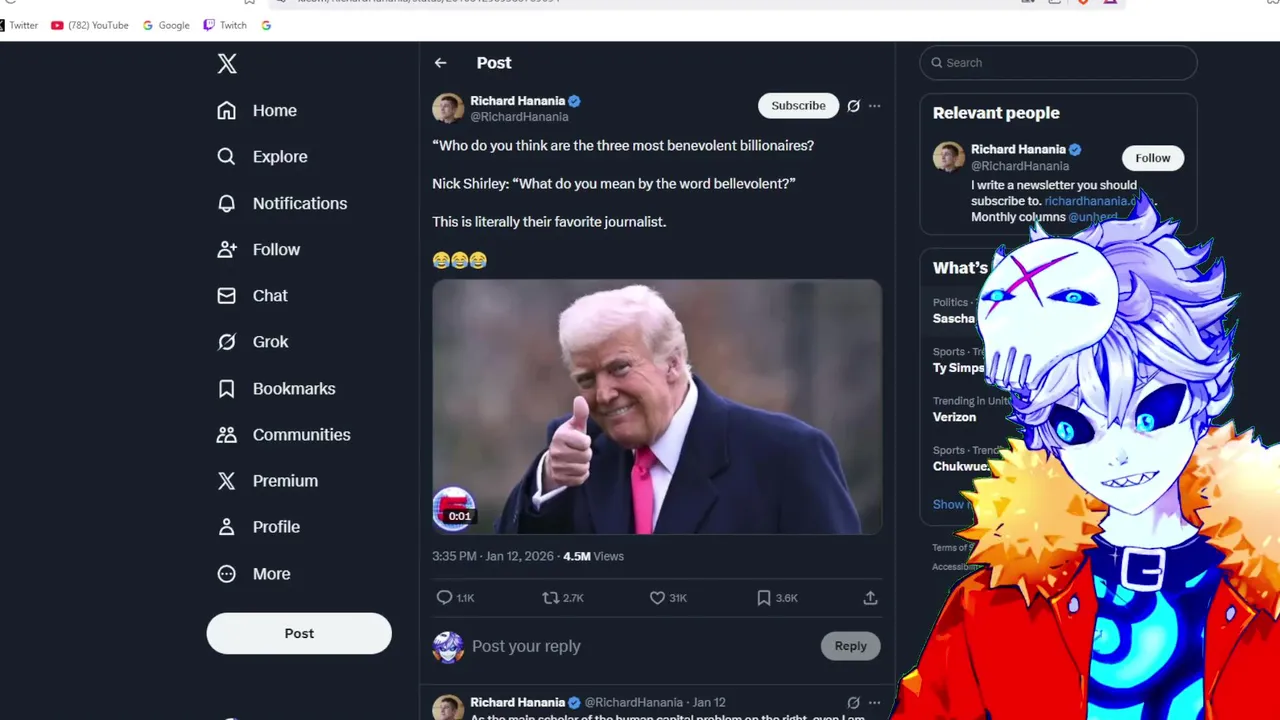This screenshot has width=1280, height=720.
Task: Select Bookmarks in the sidebar
Action: pyautogui.click(x=276, y=388)
